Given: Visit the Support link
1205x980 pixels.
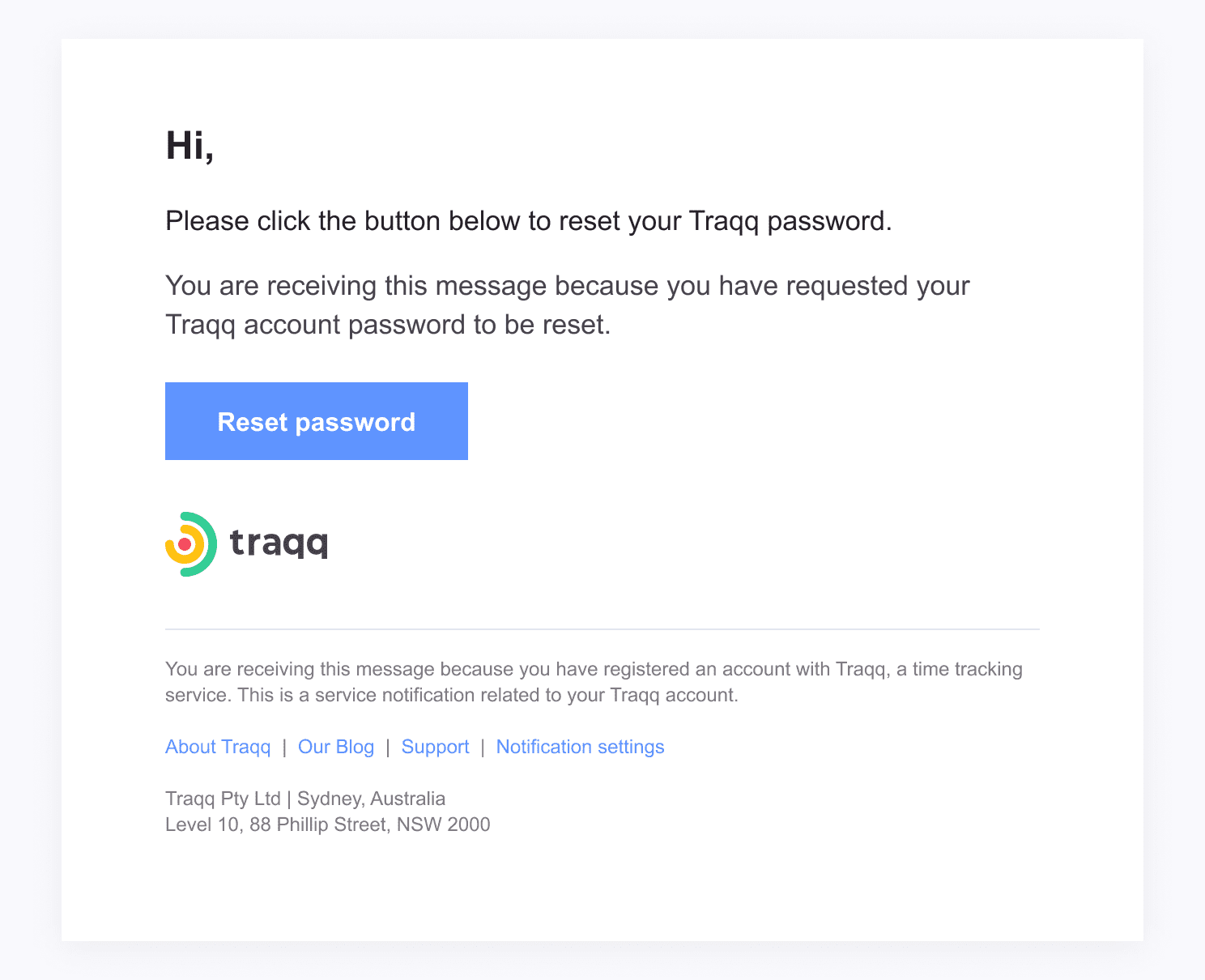Looking at the screenshot, I should [x=436, y=747].
